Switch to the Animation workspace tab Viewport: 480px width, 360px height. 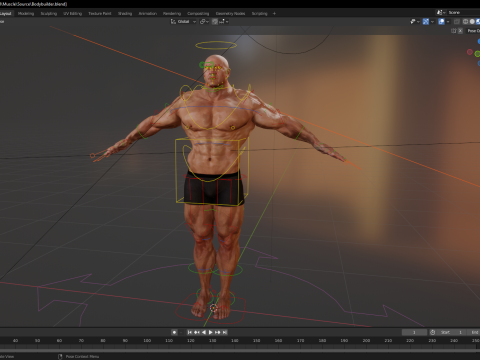[x=148, y=14]
